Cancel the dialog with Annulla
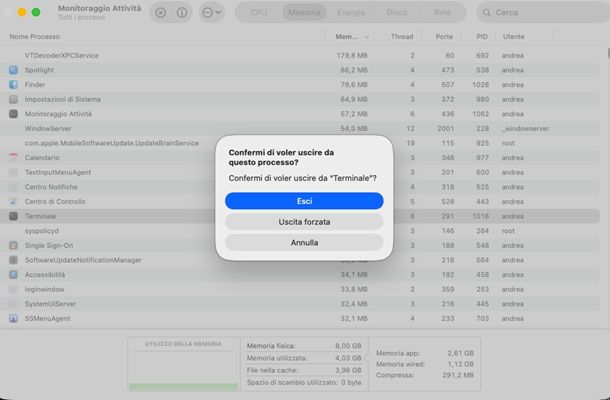The width and height of the screenshot is (610, 400). point(304,242)
